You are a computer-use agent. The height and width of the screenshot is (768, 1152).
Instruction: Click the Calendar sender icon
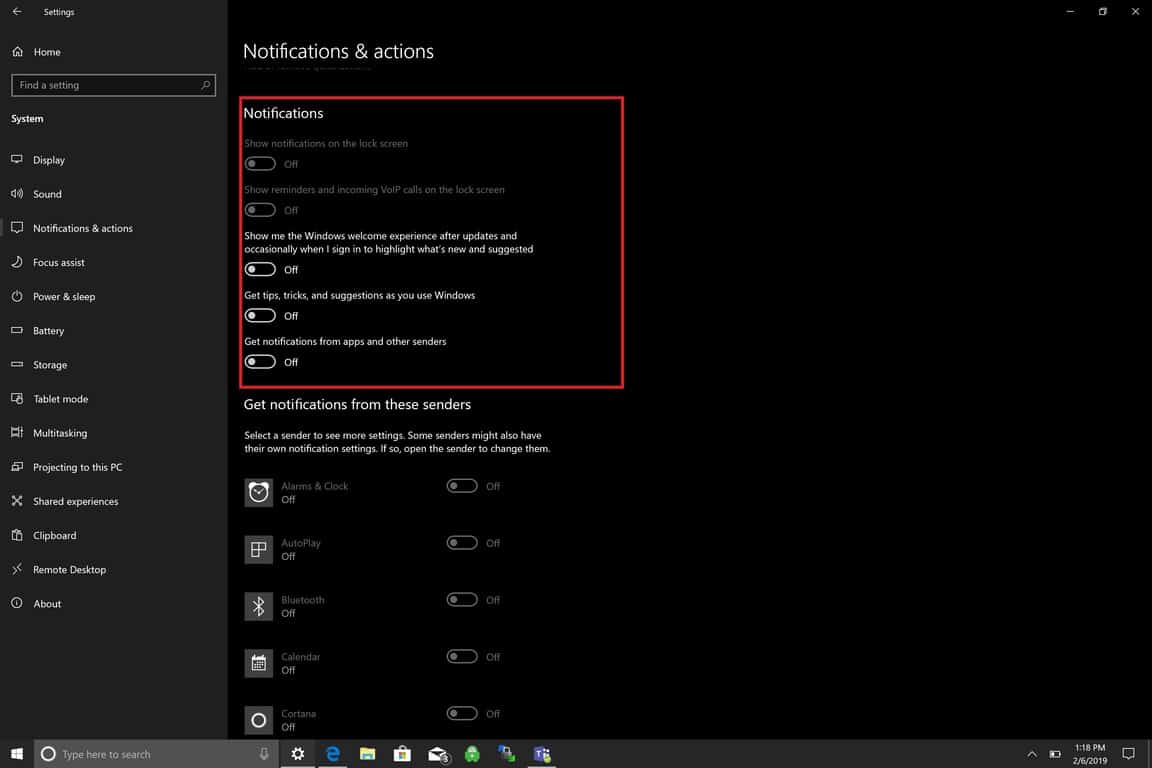point(259,663)
